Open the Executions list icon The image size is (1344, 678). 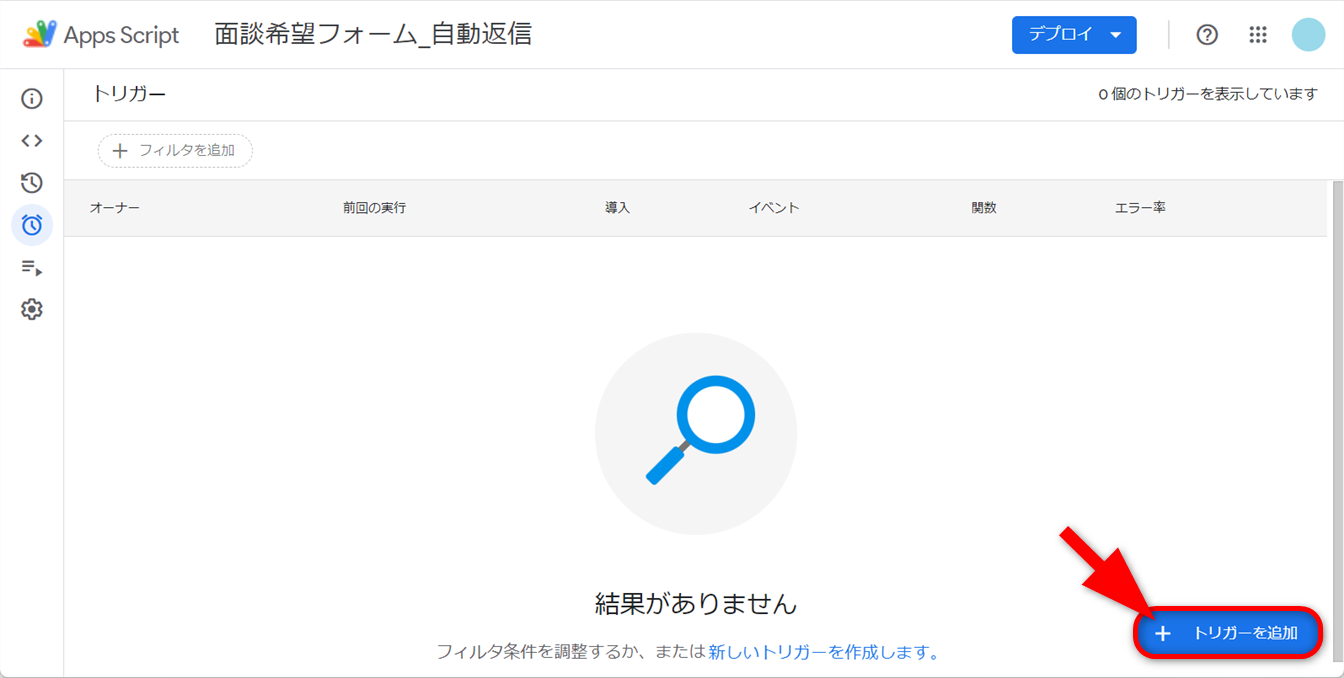pyautogui.click(x=32, y=268)
